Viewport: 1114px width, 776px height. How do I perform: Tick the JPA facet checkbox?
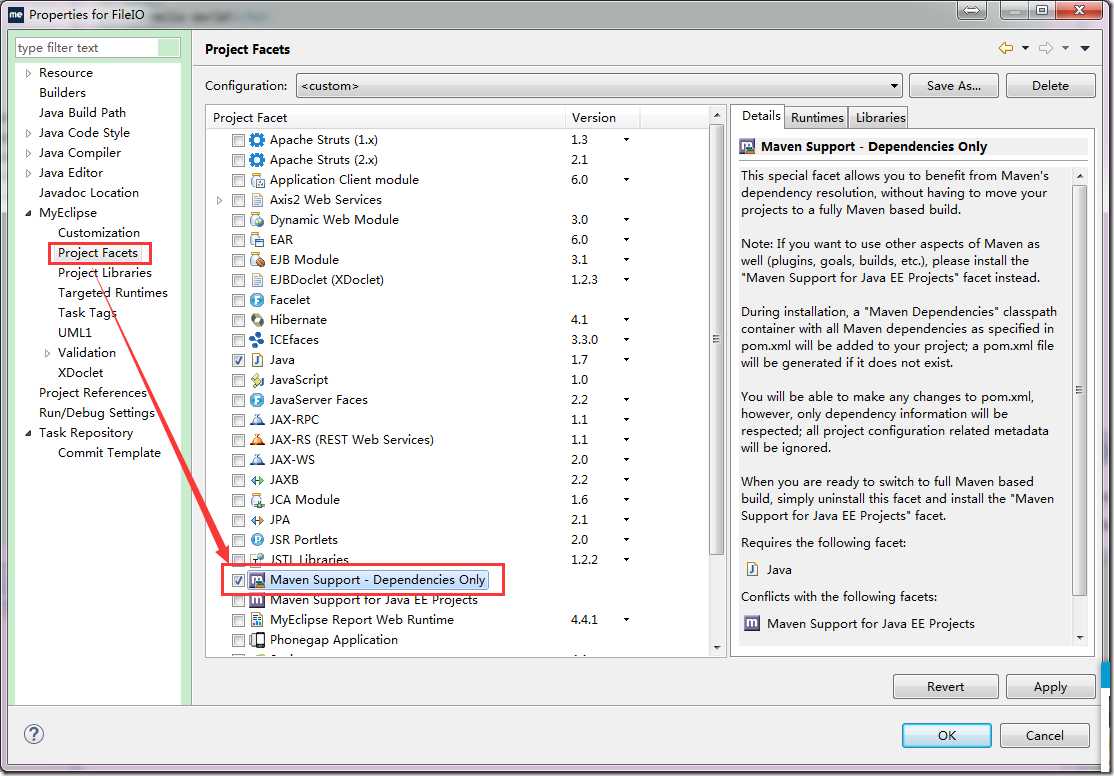point(238,521)
